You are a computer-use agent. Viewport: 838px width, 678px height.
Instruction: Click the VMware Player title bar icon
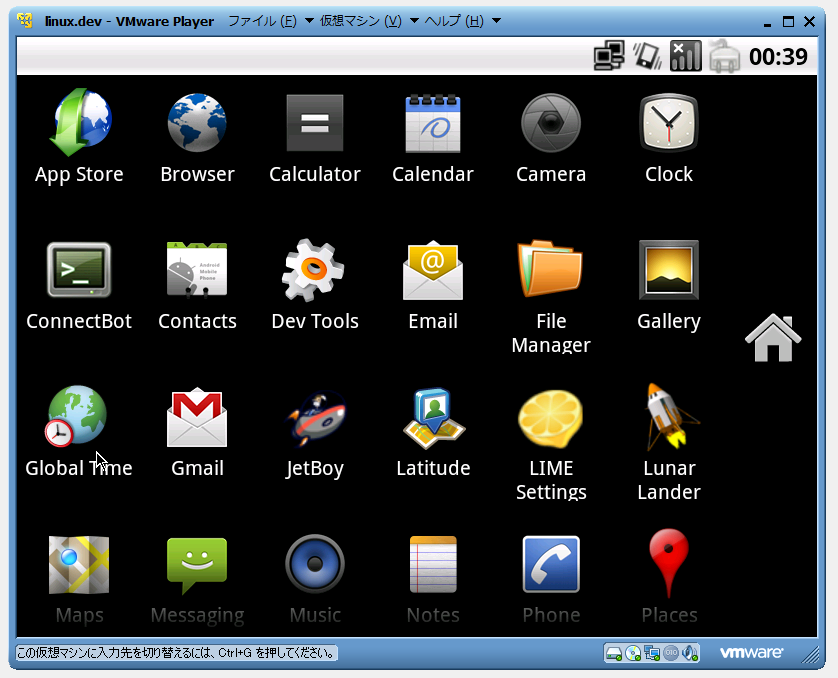(x=25, y=21)
